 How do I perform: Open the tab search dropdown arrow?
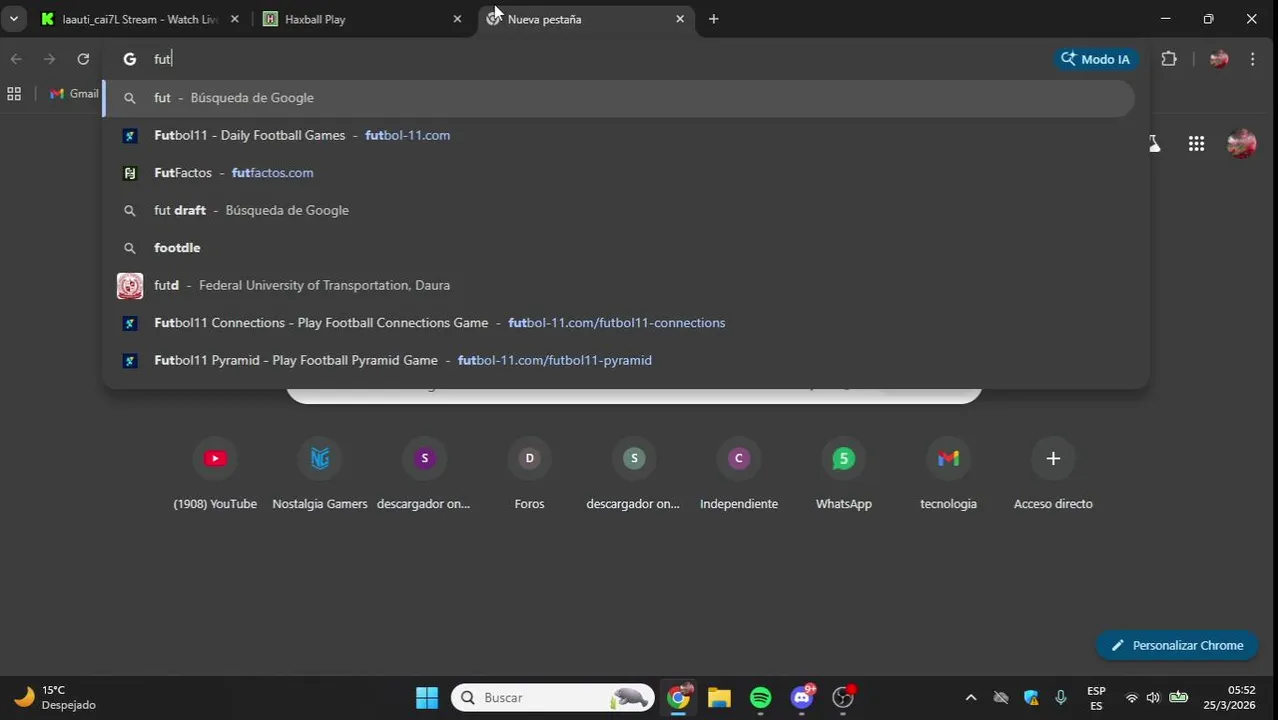pyautogui.click(x=13, y=19)
